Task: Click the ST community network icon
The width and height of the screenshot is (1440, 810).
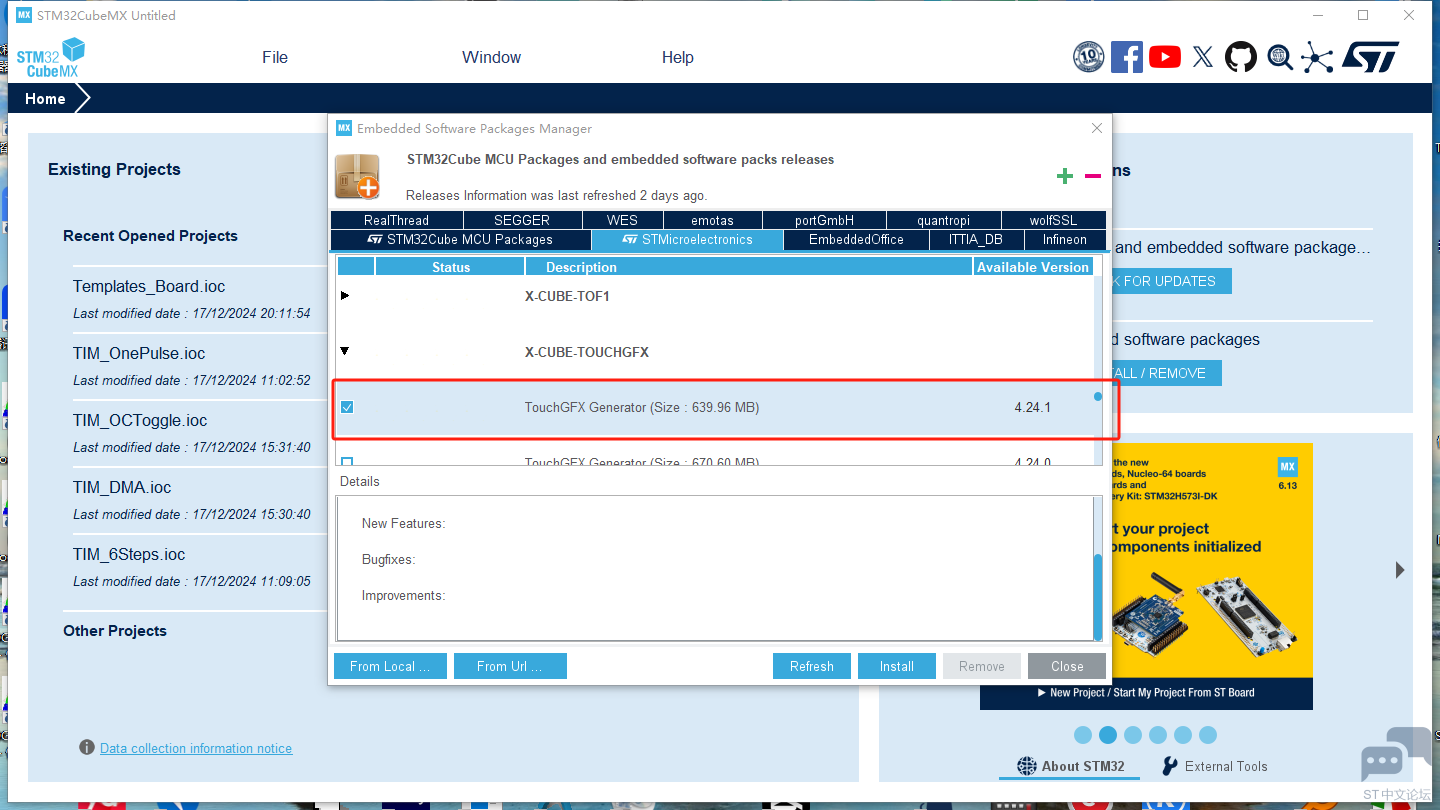Action: point(1317,57)
